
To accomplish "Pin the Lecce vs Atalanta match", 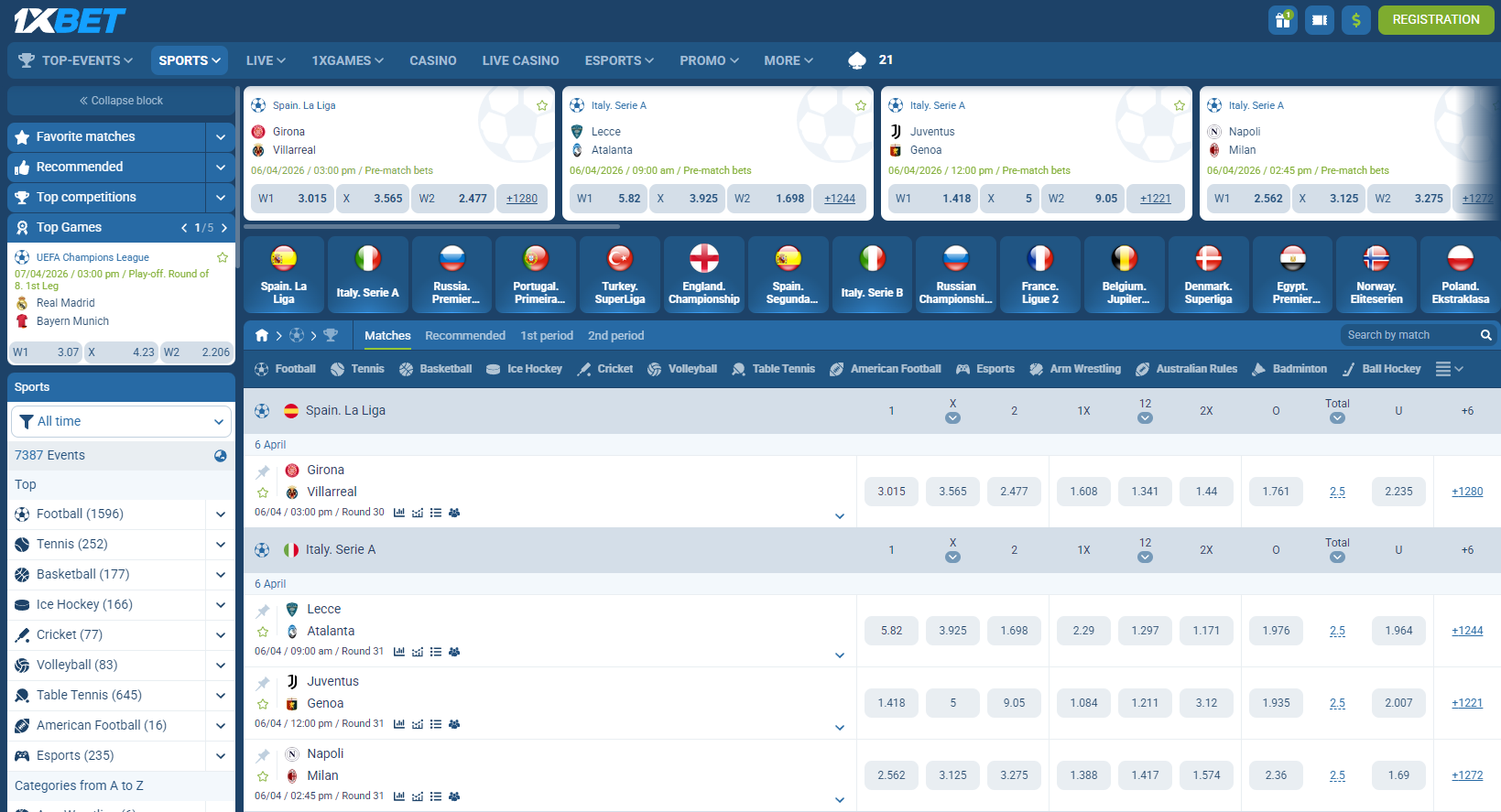I will coord(263,611).
